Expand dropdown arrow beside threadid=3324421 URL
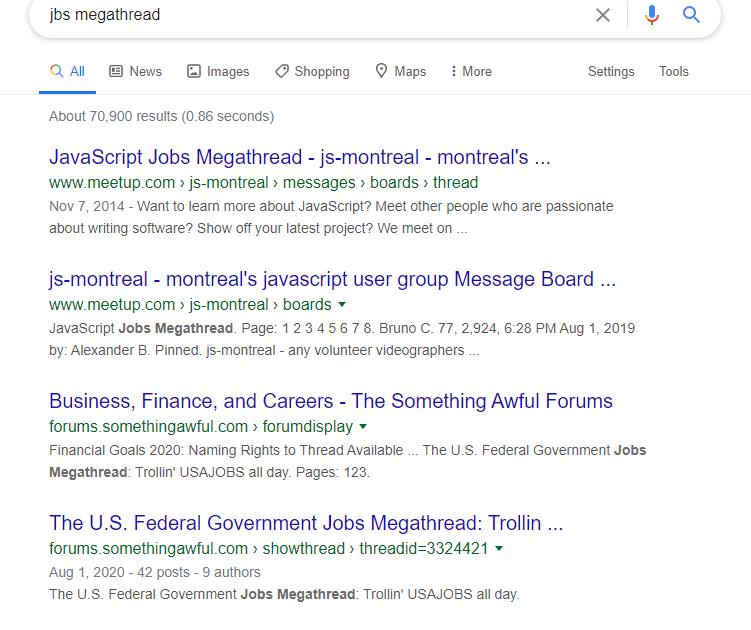This screenshot has height=630, width=751. [498, 549]
